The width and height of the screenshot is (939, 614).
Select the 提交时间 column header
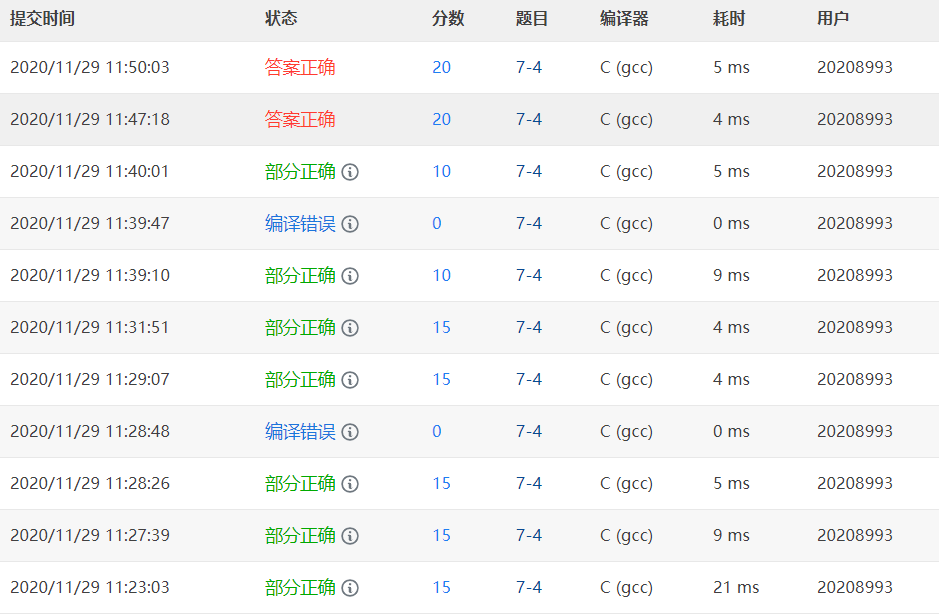point(43,19)
